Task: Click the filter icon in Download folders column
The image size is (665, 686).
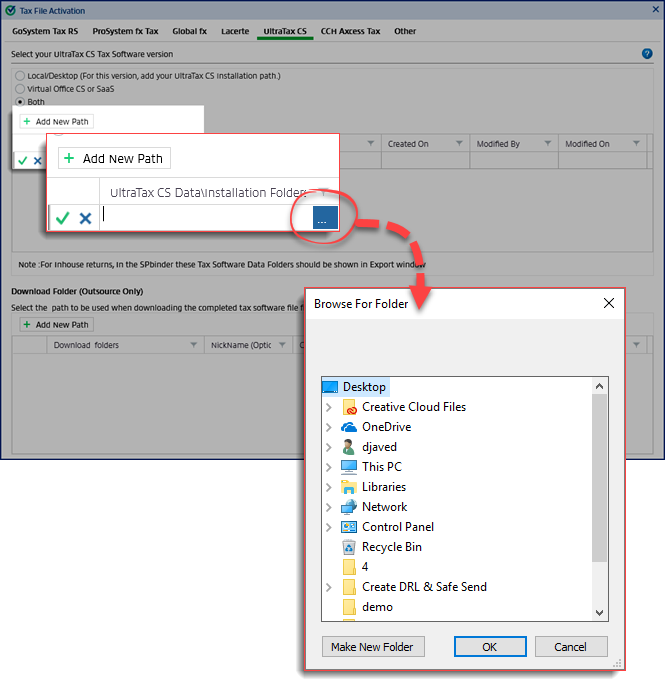Action: (193, 345)
